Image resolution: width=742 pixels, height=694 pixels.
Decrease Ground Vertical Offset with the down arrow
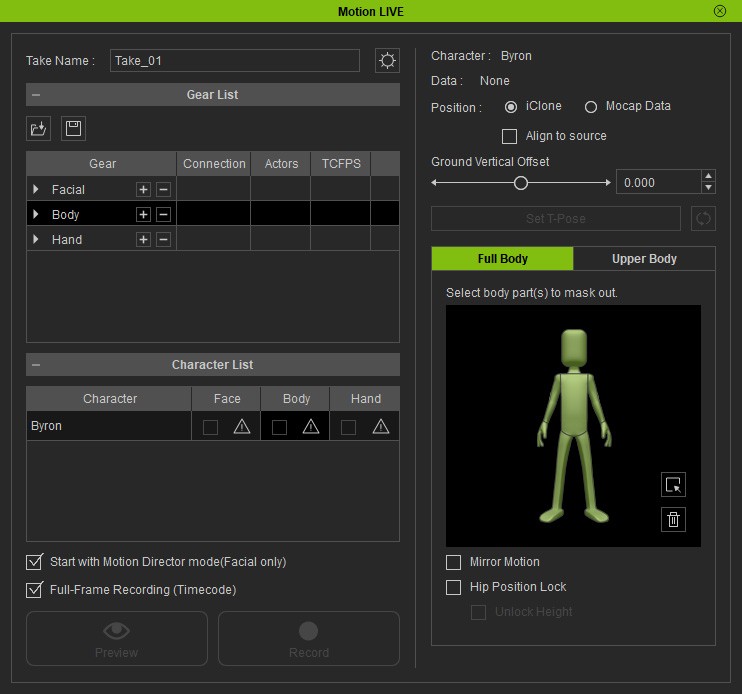pos(708,188)
